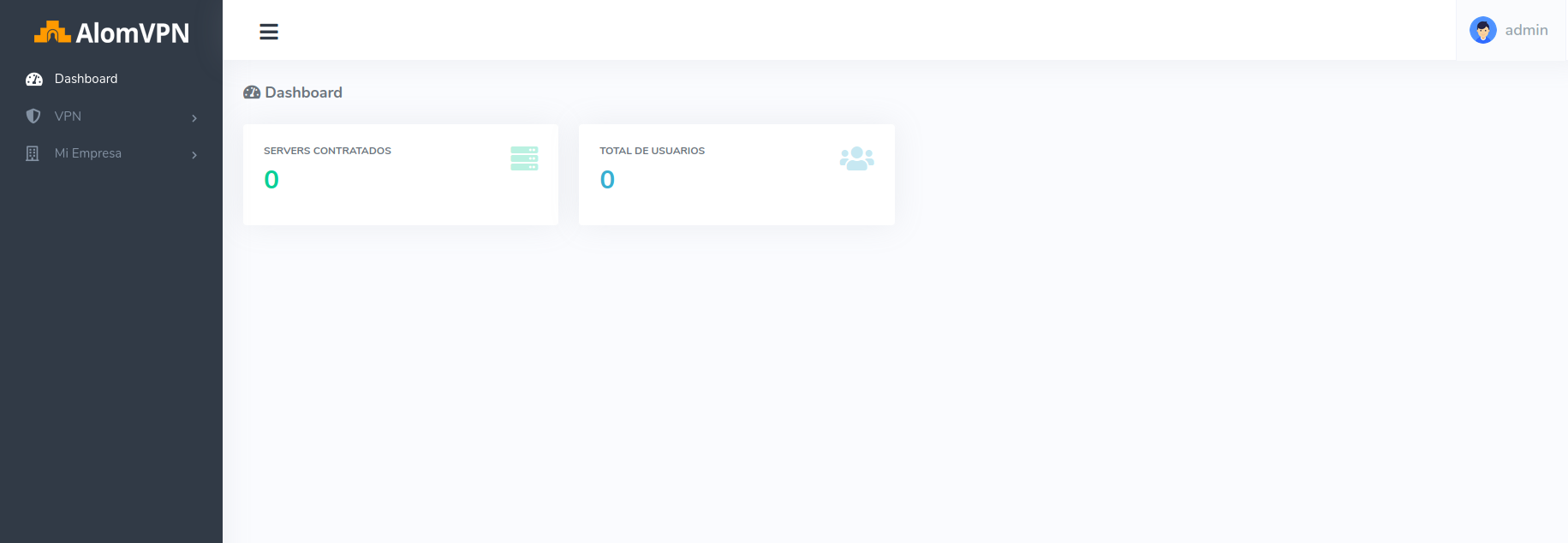Click the Mi Empresa building icon
The height and width of the screenshot is (543, 1568).
[33, 154]
